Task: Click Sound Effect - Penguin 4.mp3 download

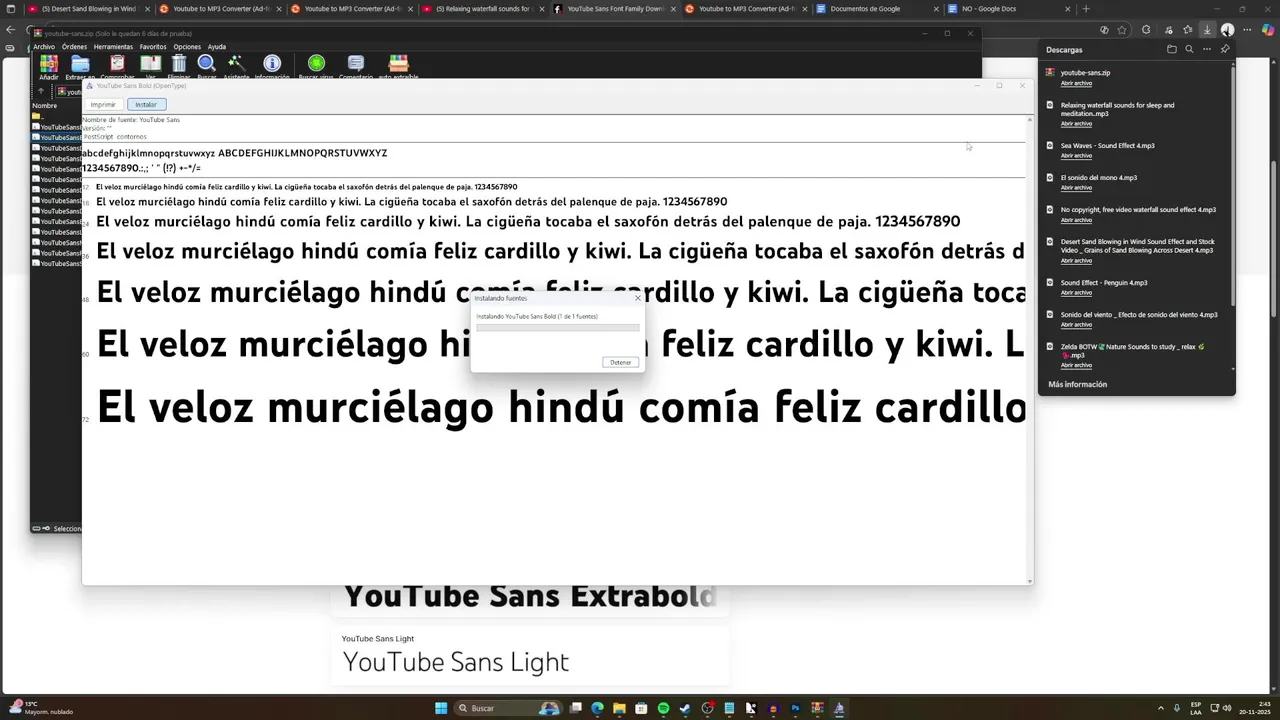Action: click(x=1104, y=283)
